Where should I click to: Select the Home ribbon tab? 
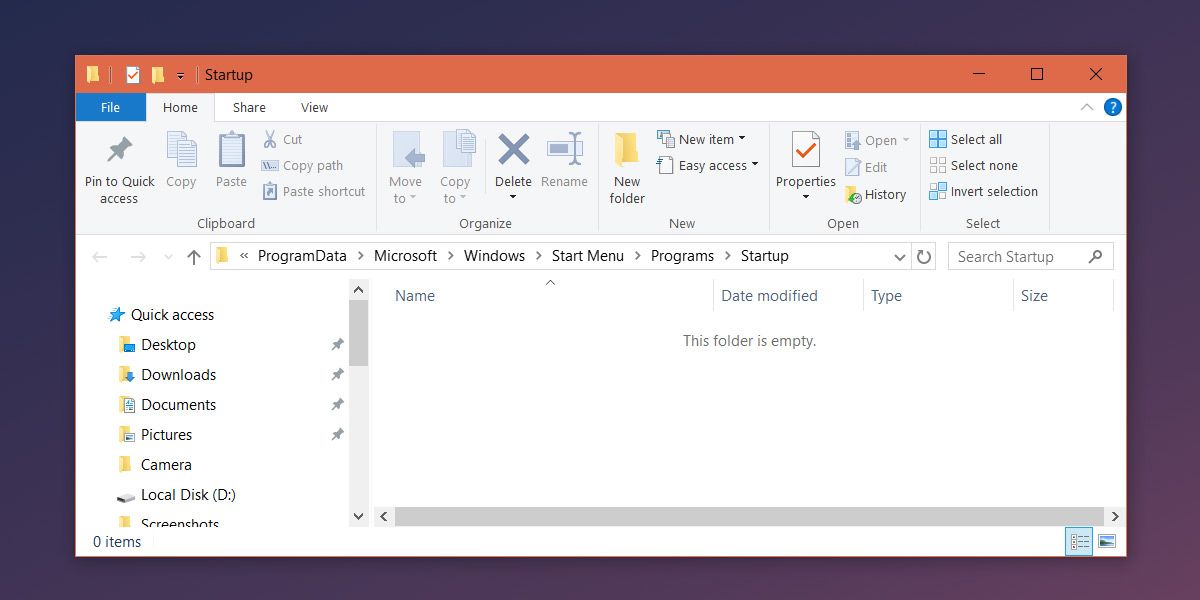pos(181,107)
